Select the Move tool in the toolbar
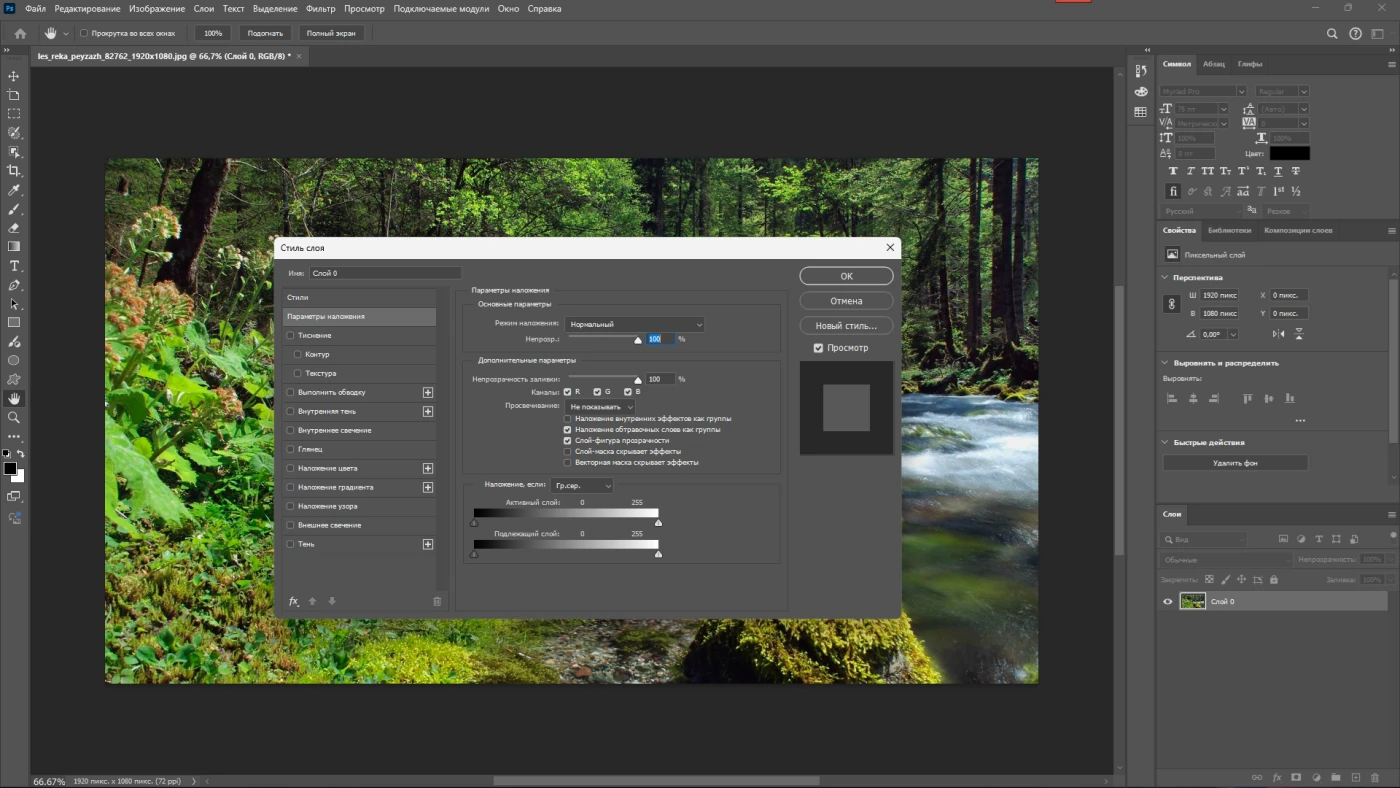1400x788 pixels. [x=14, y=76]
